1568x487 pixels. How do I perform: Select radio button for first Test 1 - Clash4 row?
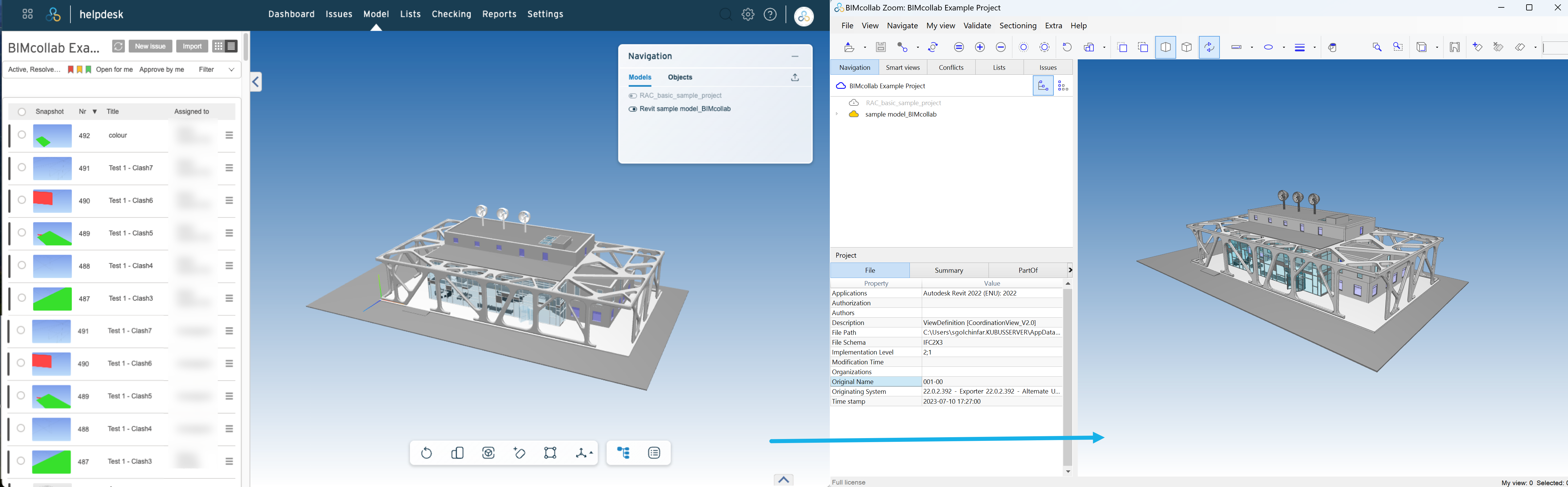[22, 265]
